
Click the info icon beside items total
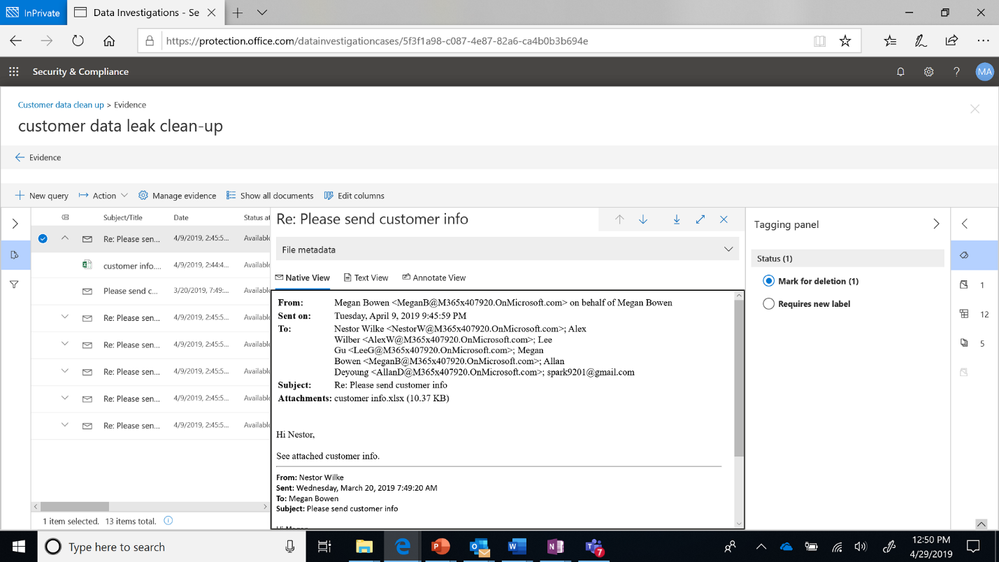point(168,521)
